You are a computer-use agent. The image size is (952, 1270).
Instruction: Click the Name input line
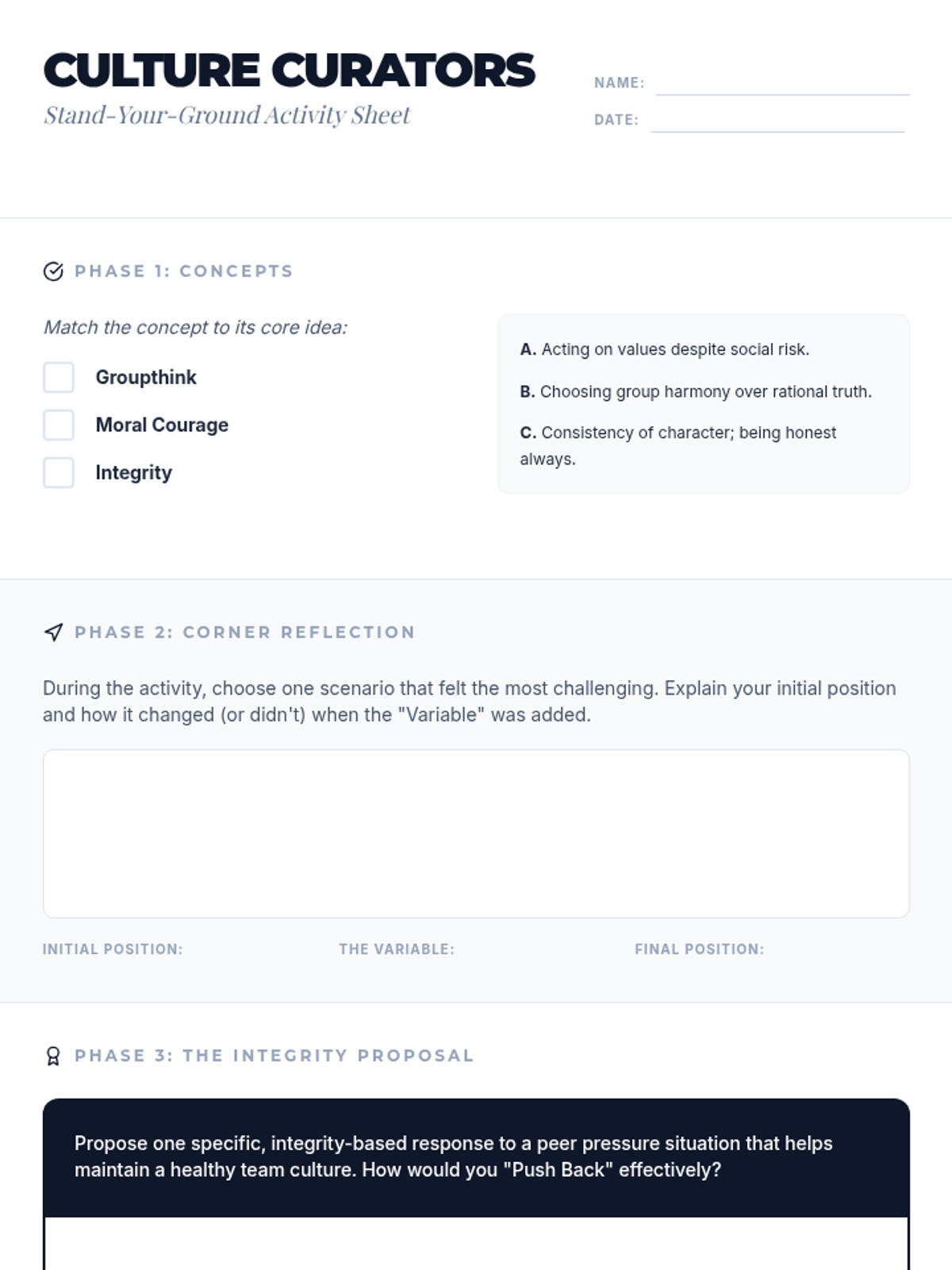(x=782, y=84)
